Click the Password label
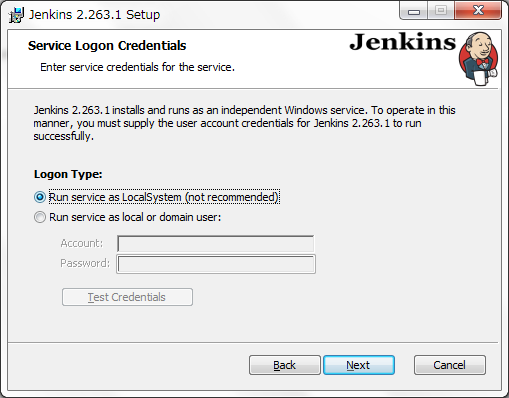Image resolution: width=509 pixels, height=398 pixels. [85, 263]
